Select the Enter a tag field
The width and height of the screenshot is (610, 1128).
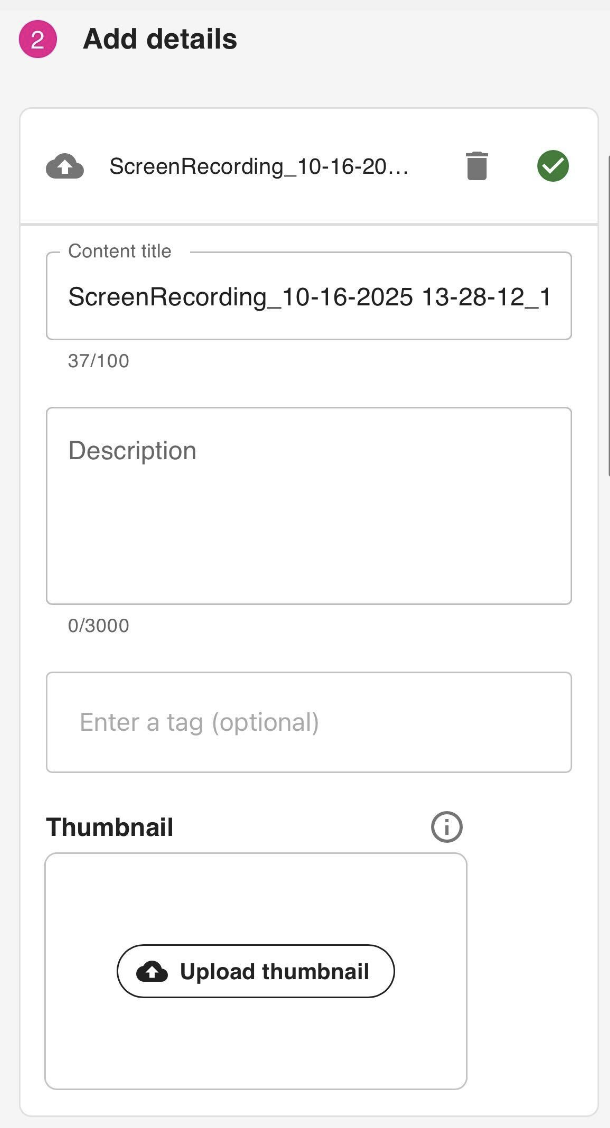308,722
